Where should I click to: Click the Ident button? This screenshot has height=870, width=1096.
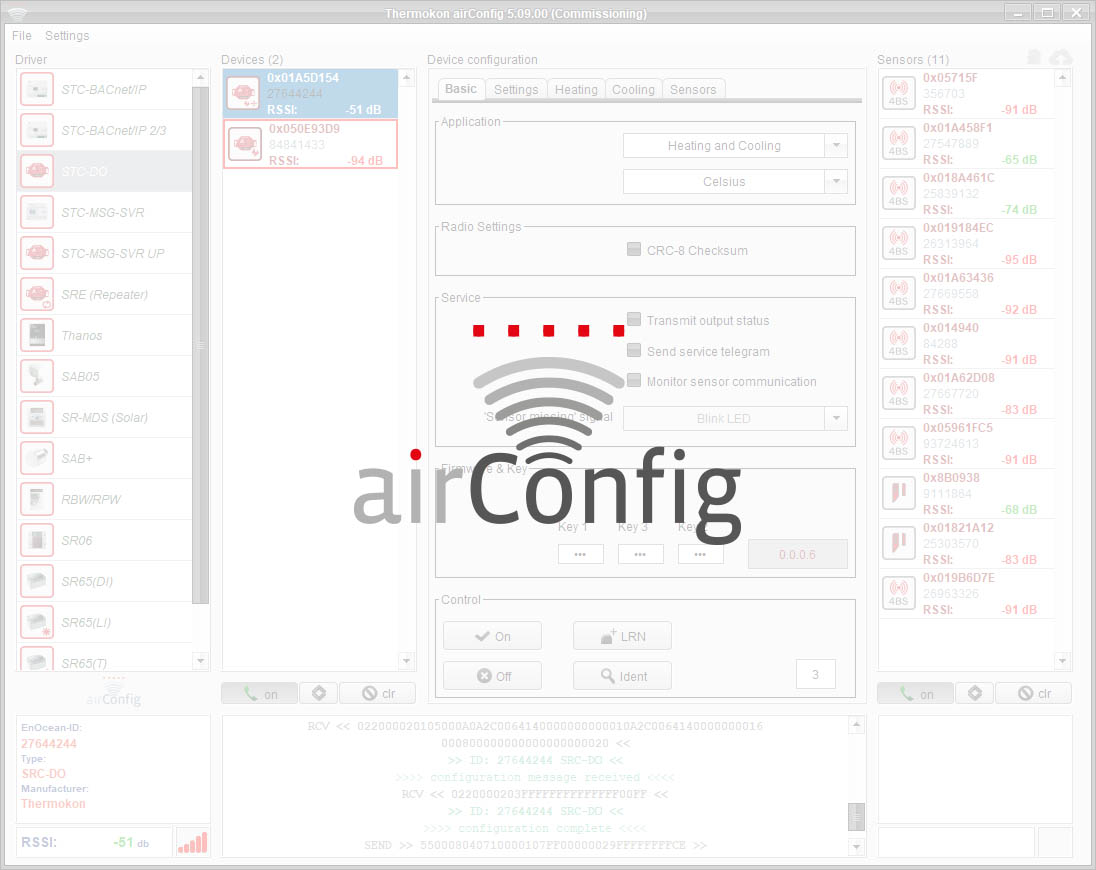coord(622,676)
